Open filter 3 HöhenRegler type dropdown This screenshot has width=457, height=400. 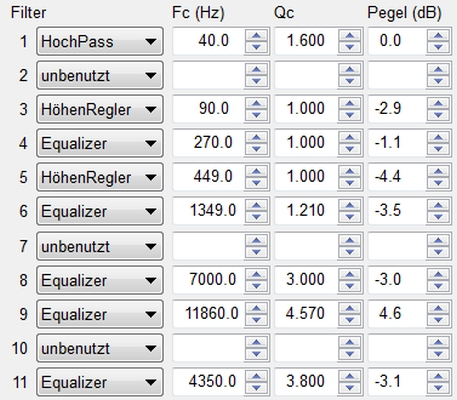(x=100, y=109)
